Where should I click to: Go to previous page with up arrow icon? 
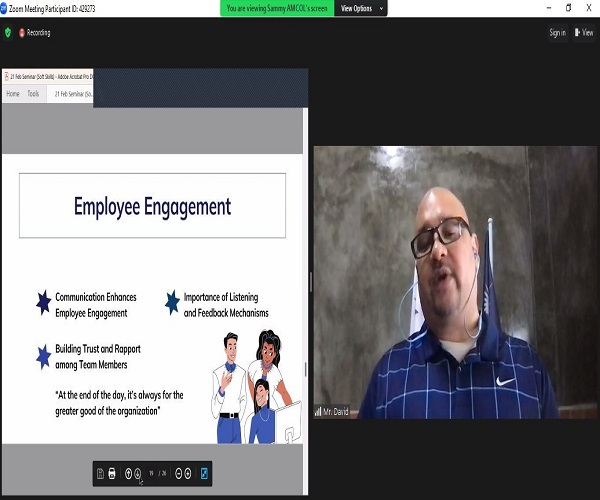coord(129,474)
